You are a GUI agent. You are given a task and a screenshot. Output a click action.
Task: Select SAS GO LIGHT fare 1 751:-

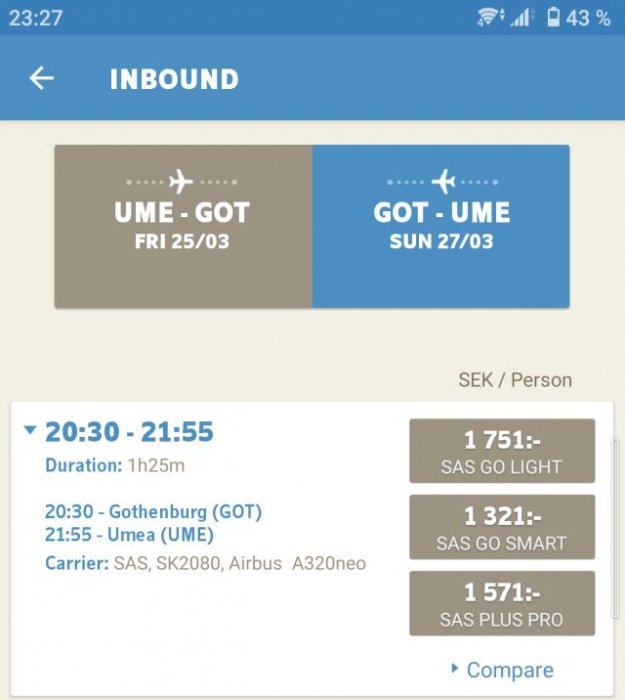(501, 451)
